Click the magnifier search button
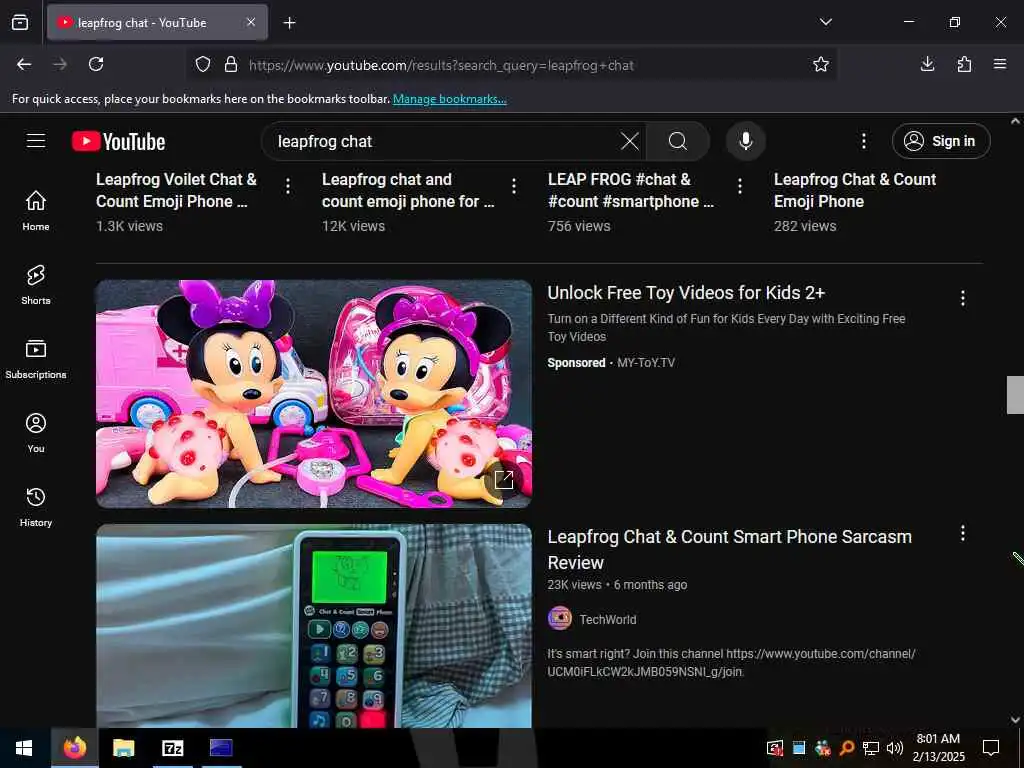Viewport: 1024px width, 768px height. coord(678,141)
